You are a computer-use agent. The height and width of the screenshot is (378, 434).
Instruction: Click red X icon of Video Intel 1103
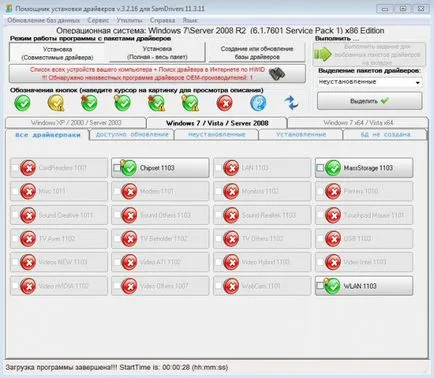[x=333, y=262]
